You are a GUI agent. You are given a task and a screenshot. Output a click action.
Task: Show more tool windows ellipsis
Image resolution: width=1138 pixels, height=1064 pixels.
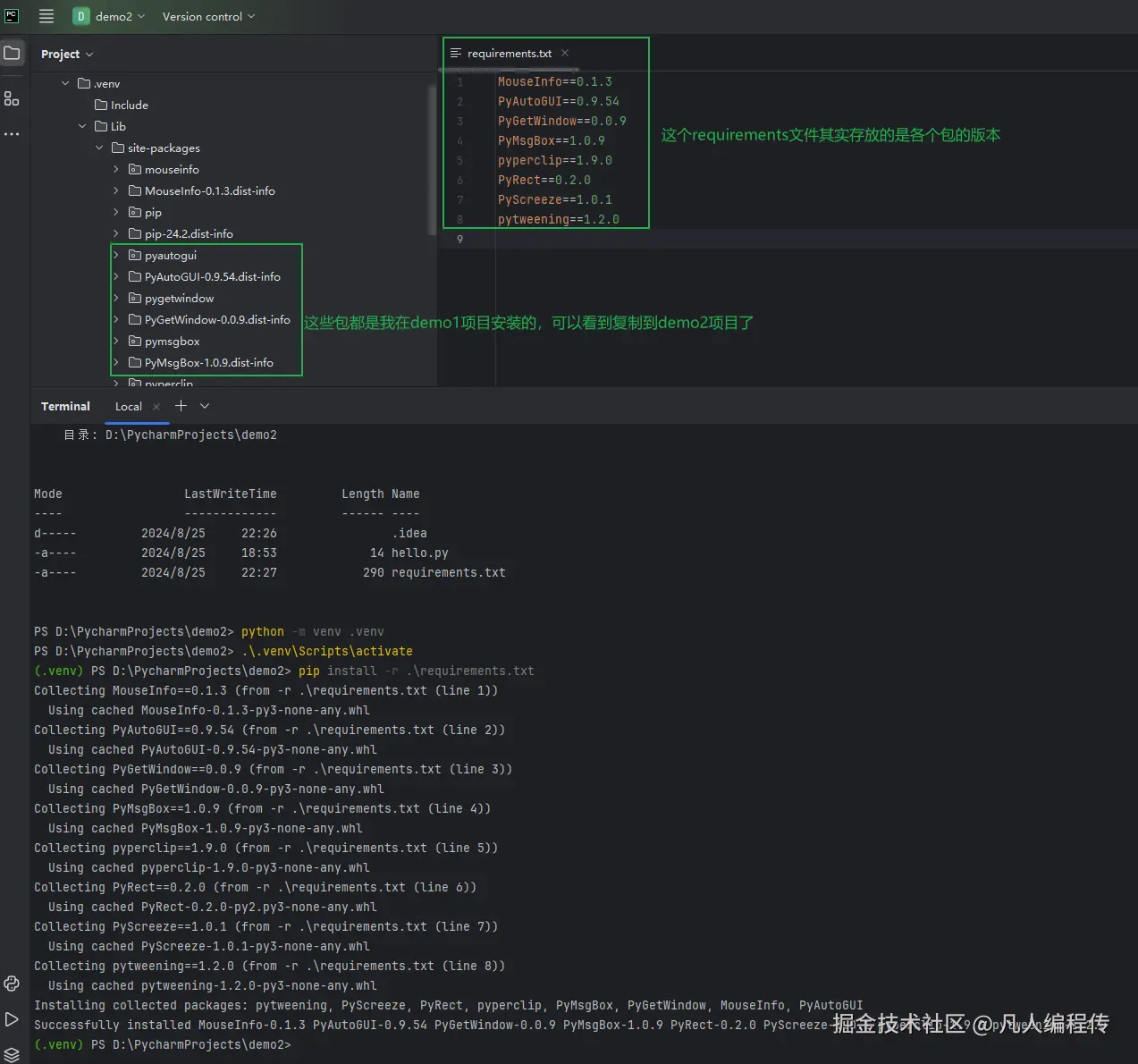point(12,134)
